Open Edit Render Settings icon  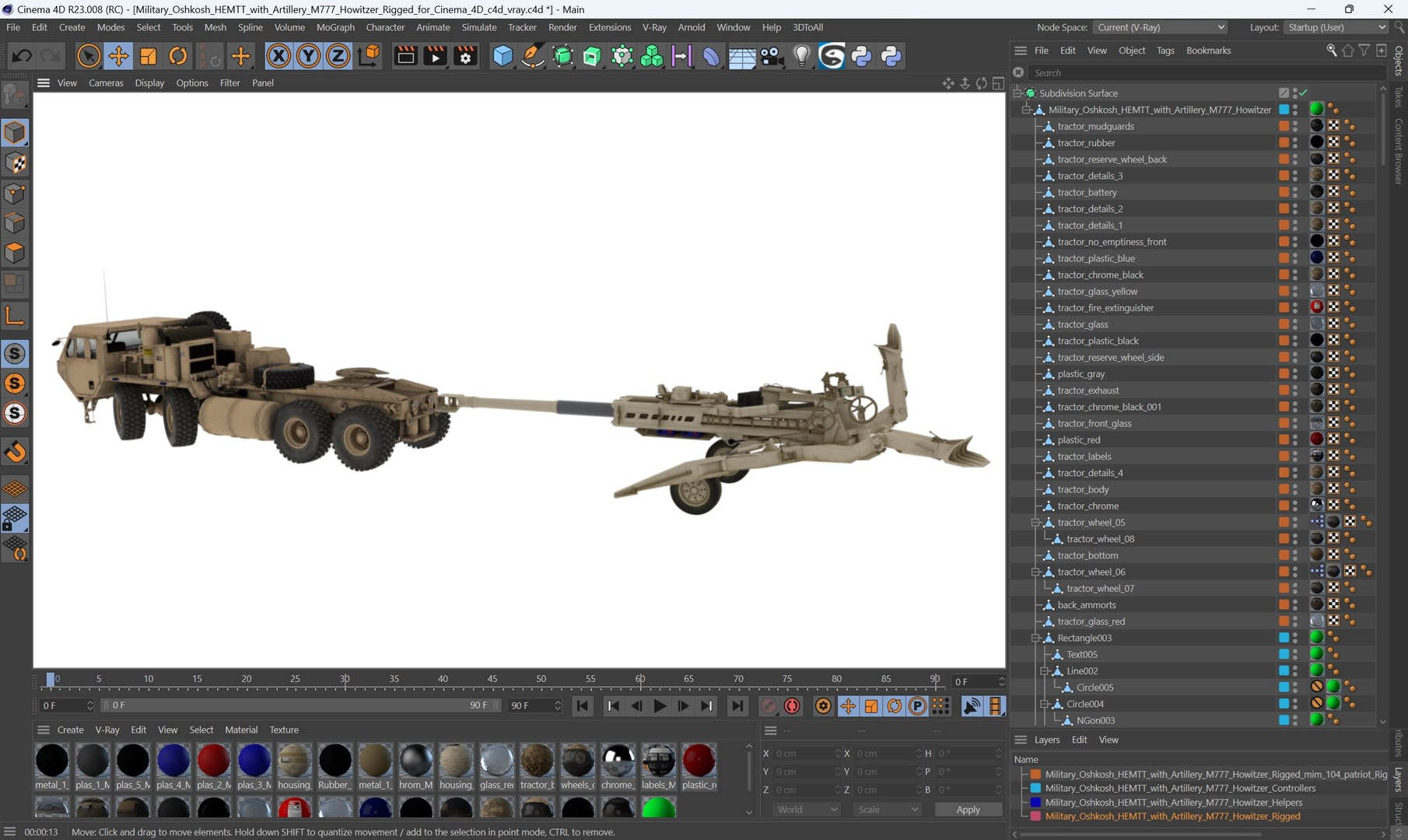[465, 56]
